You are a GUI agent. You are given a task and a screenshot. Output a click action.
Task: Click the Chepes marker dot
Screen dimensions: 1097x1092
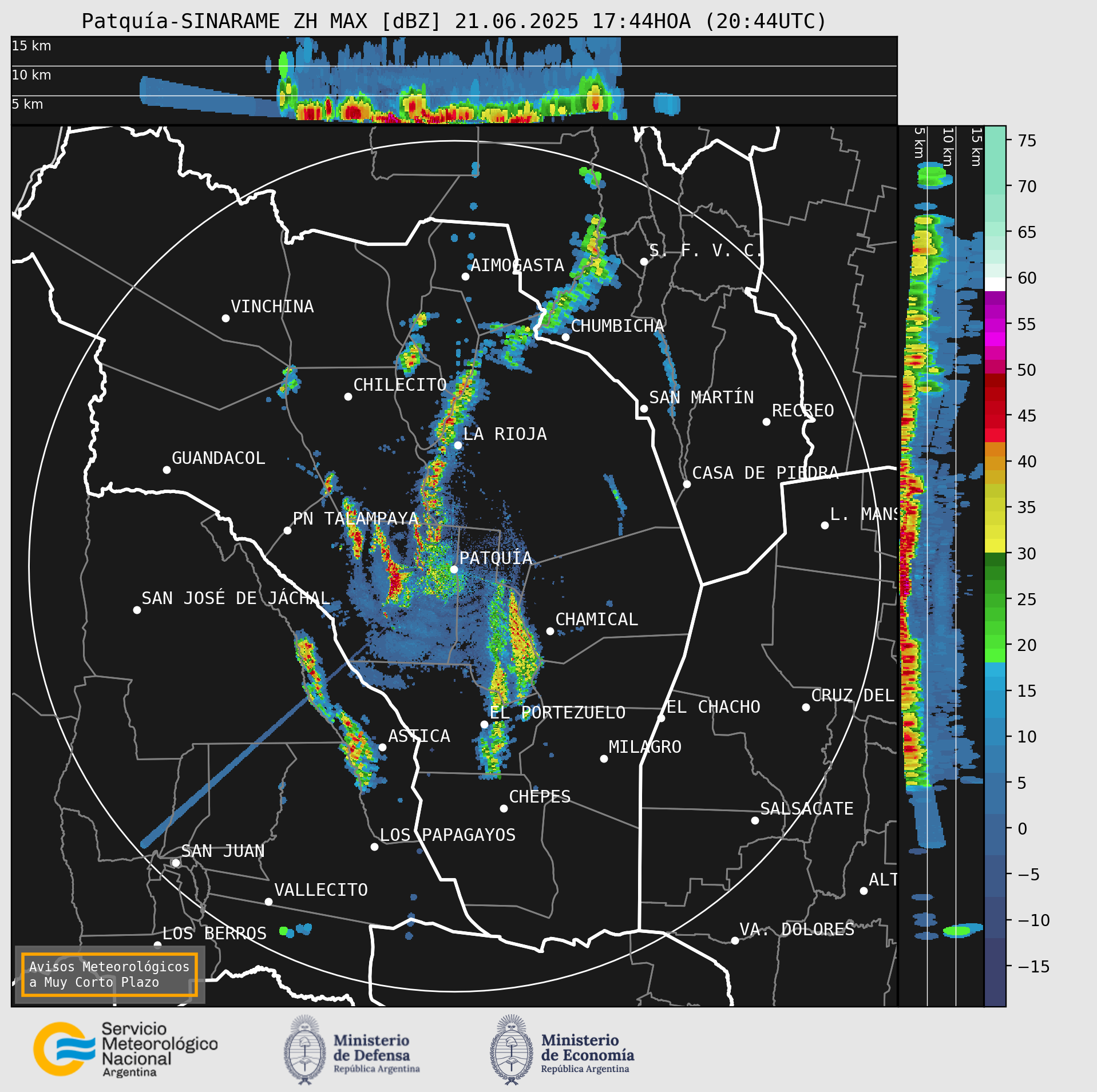click(x=504, y=808)
